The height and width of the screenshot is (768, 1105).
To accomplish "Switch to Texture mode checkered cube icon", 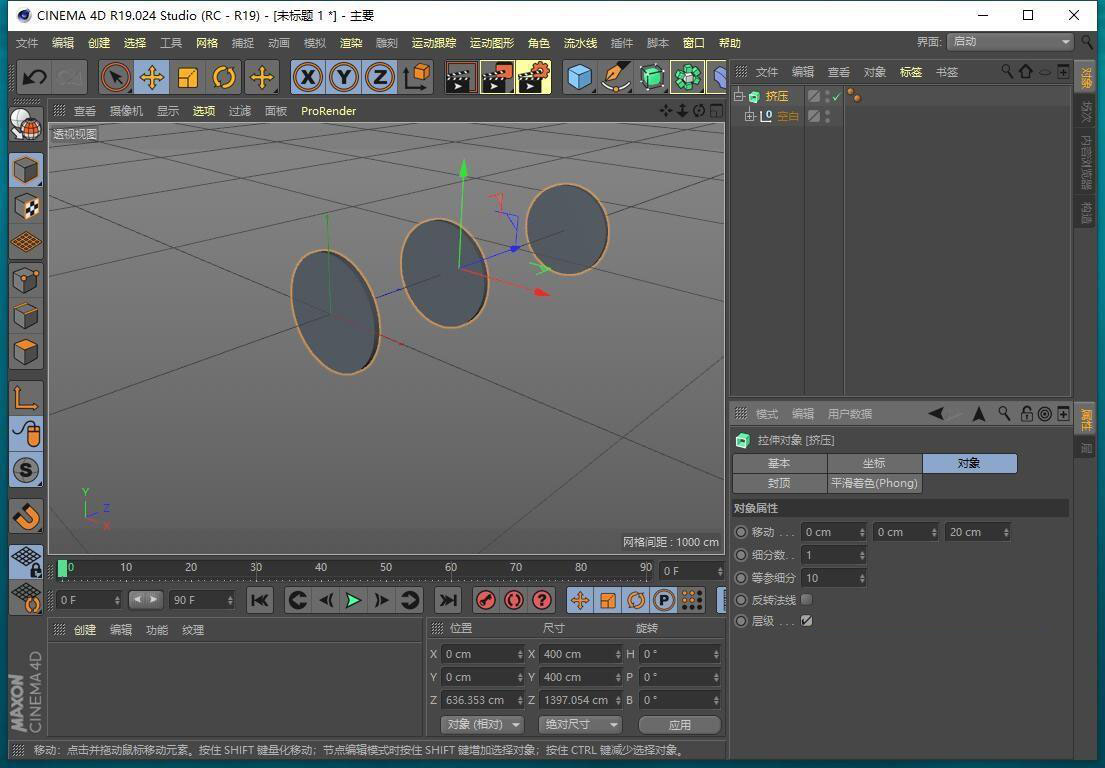I will click(x=26, y=206).
